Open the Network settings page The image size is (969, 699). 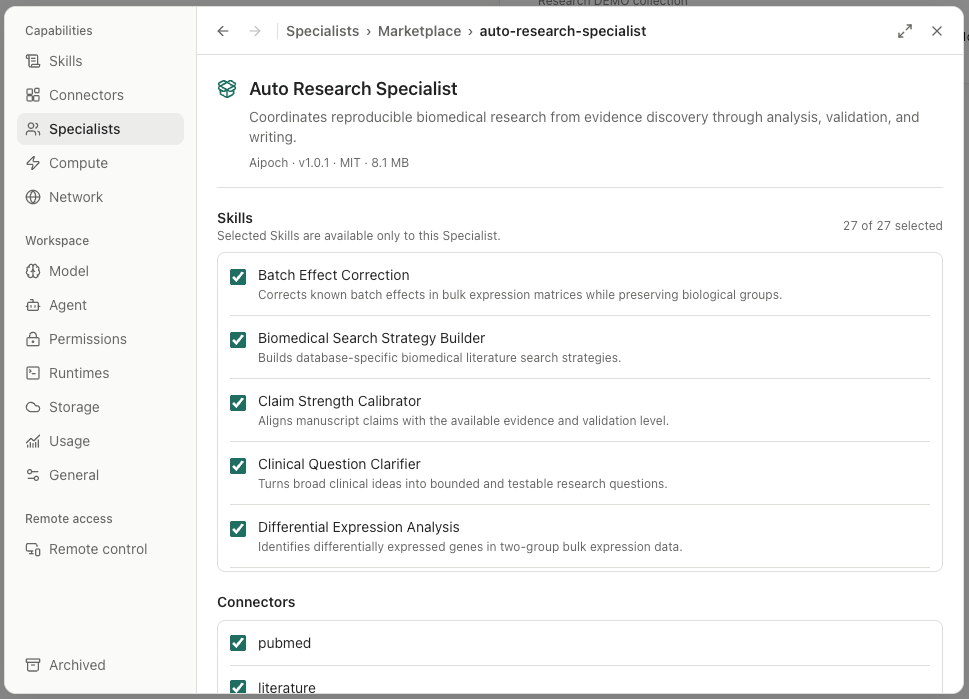100,197
